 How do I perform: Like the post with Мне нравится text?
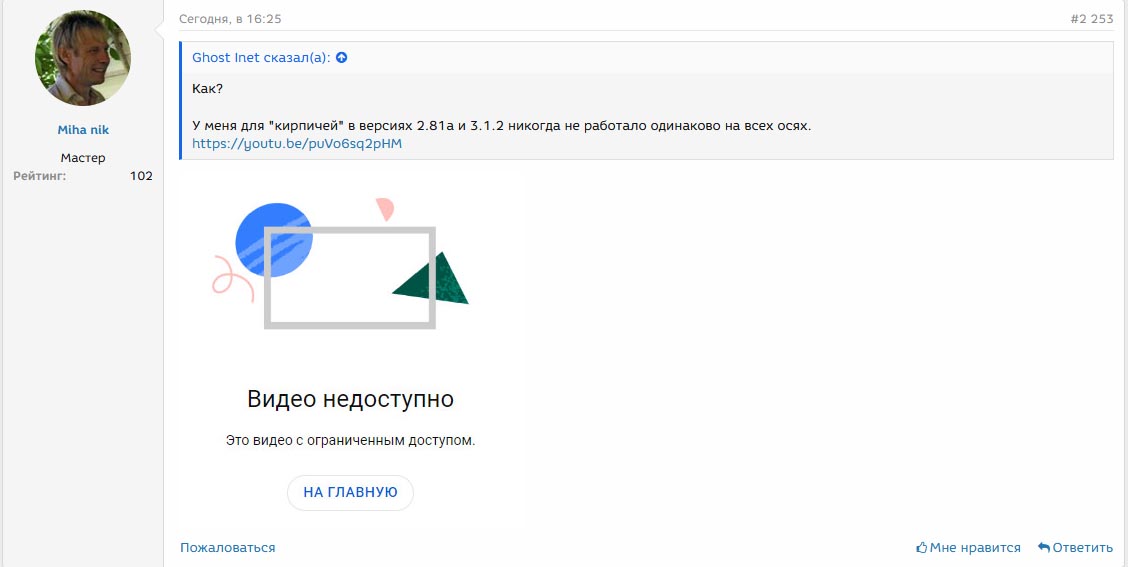(x=975, y=548)
